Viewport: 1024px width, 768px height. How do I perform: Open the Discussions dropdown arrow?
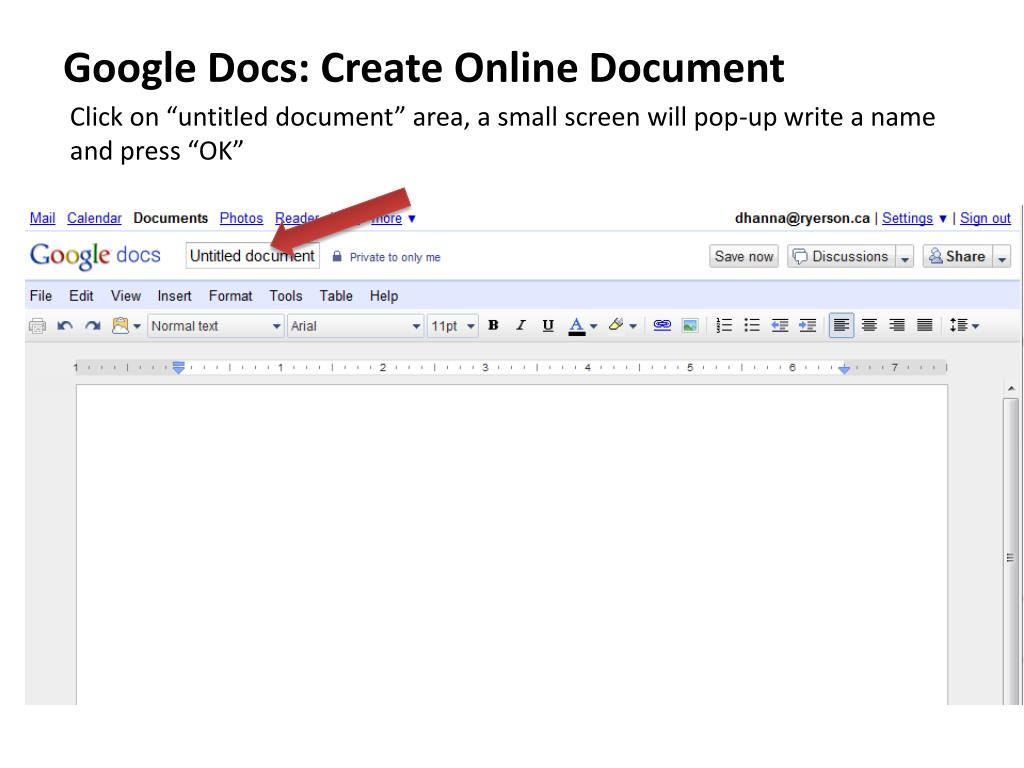coord(904,257)
